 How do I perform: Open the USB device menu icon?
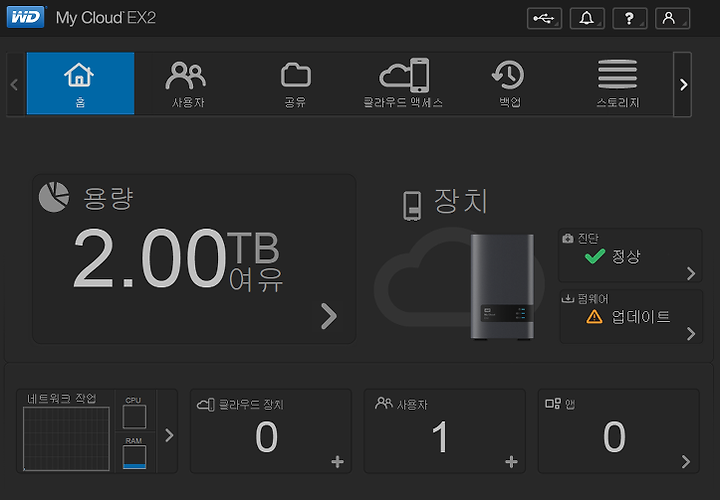(x=544, y=18)
